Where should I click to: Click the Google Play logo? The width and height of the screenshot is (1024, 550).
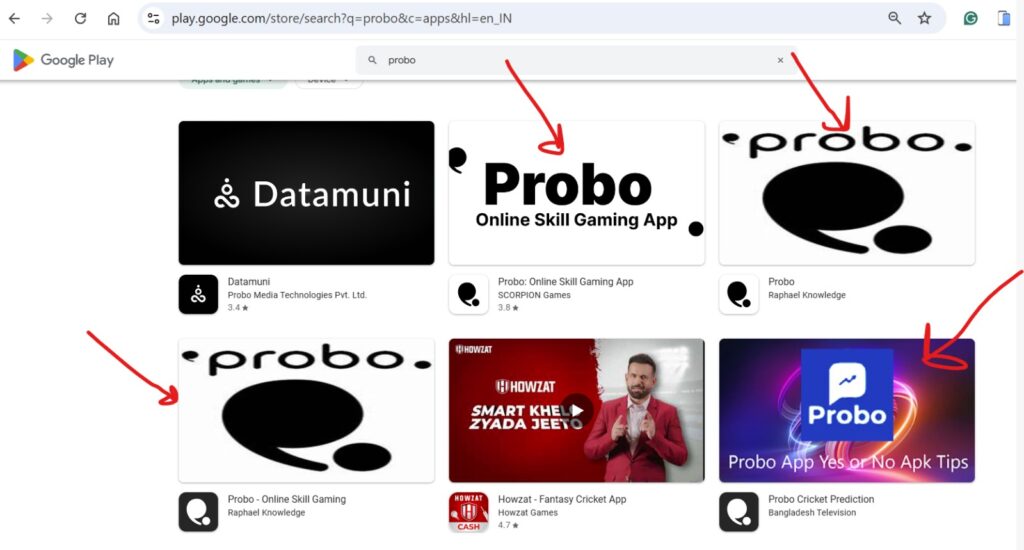63,60
